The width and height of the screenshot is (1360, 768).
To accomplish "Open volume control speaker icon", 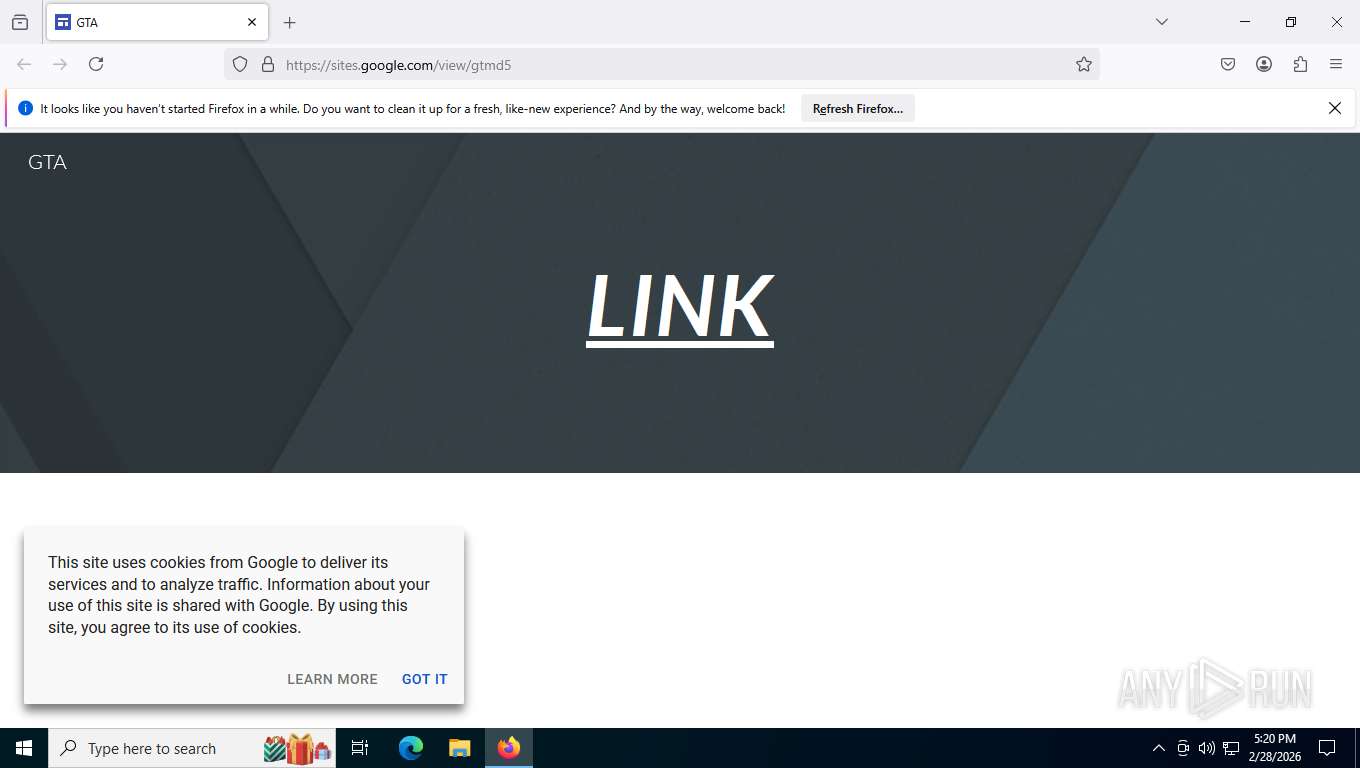I will (1206, 748).
